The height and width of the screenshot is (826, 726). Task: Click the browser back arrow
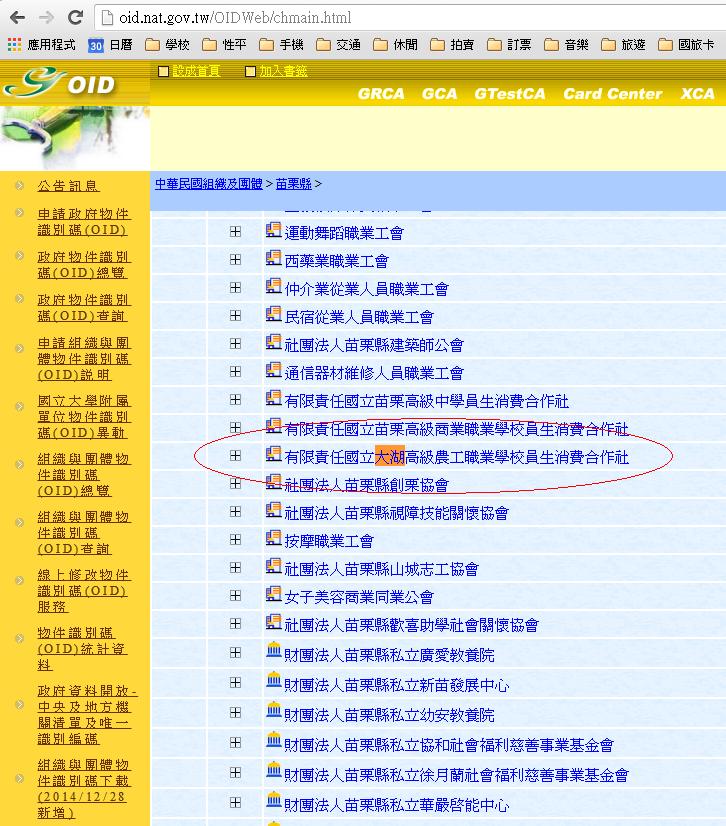[x=17, y=18]
